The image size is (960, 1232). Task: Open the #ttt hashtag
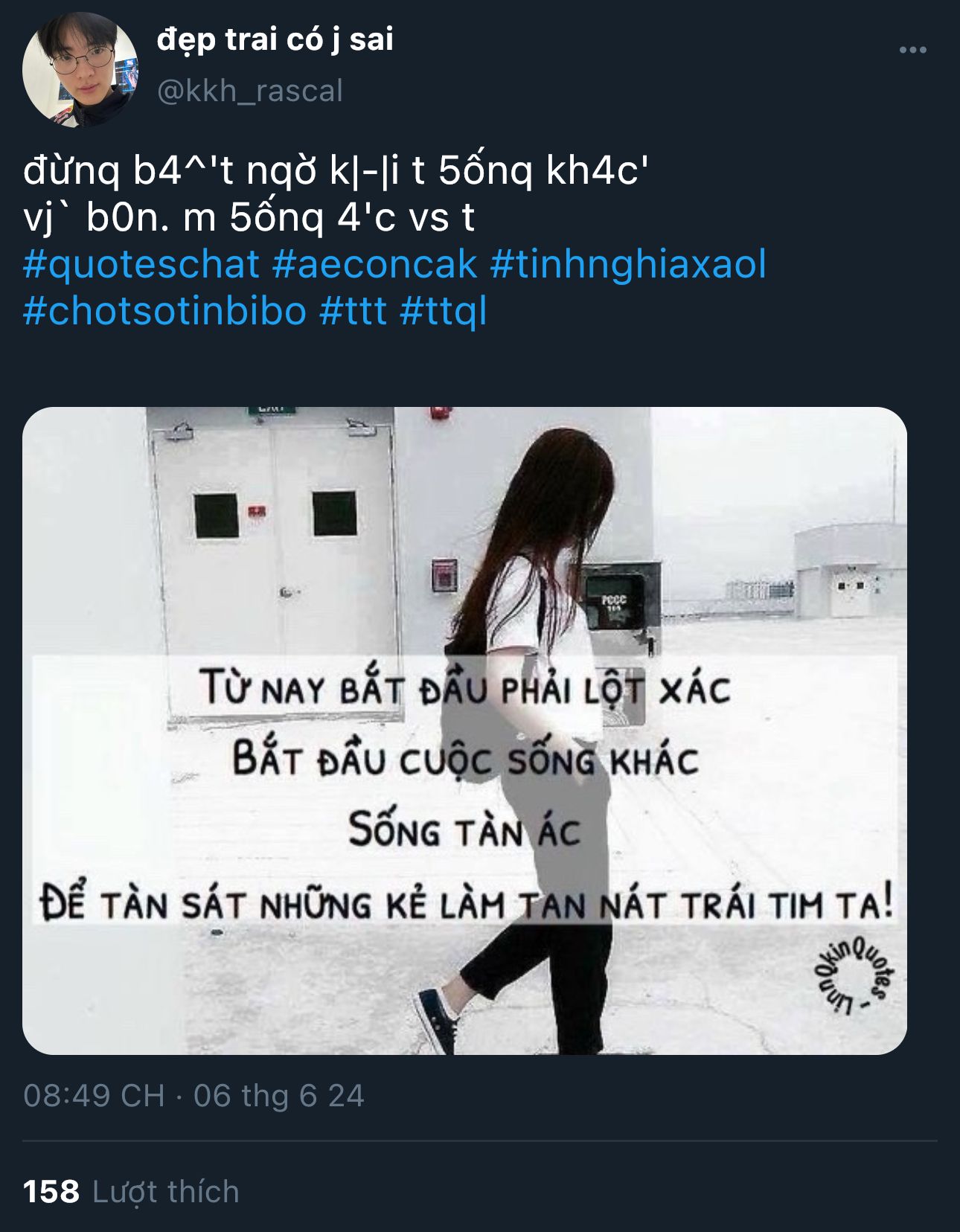tap(353, 311)
